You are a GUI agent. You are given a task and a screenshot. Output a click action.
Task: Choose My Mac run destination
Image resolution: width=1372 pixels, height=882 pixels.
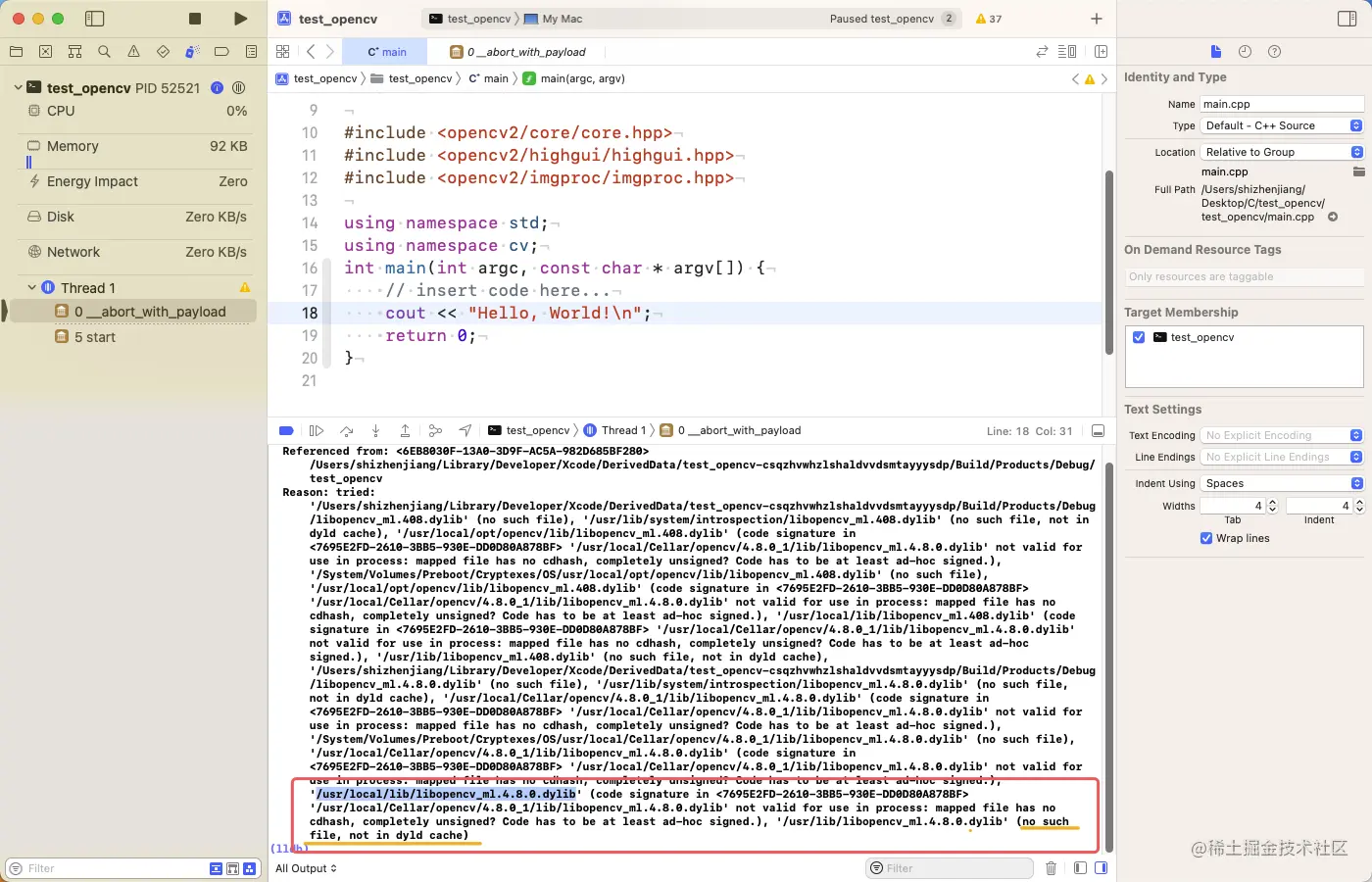[x=554, y=19]
